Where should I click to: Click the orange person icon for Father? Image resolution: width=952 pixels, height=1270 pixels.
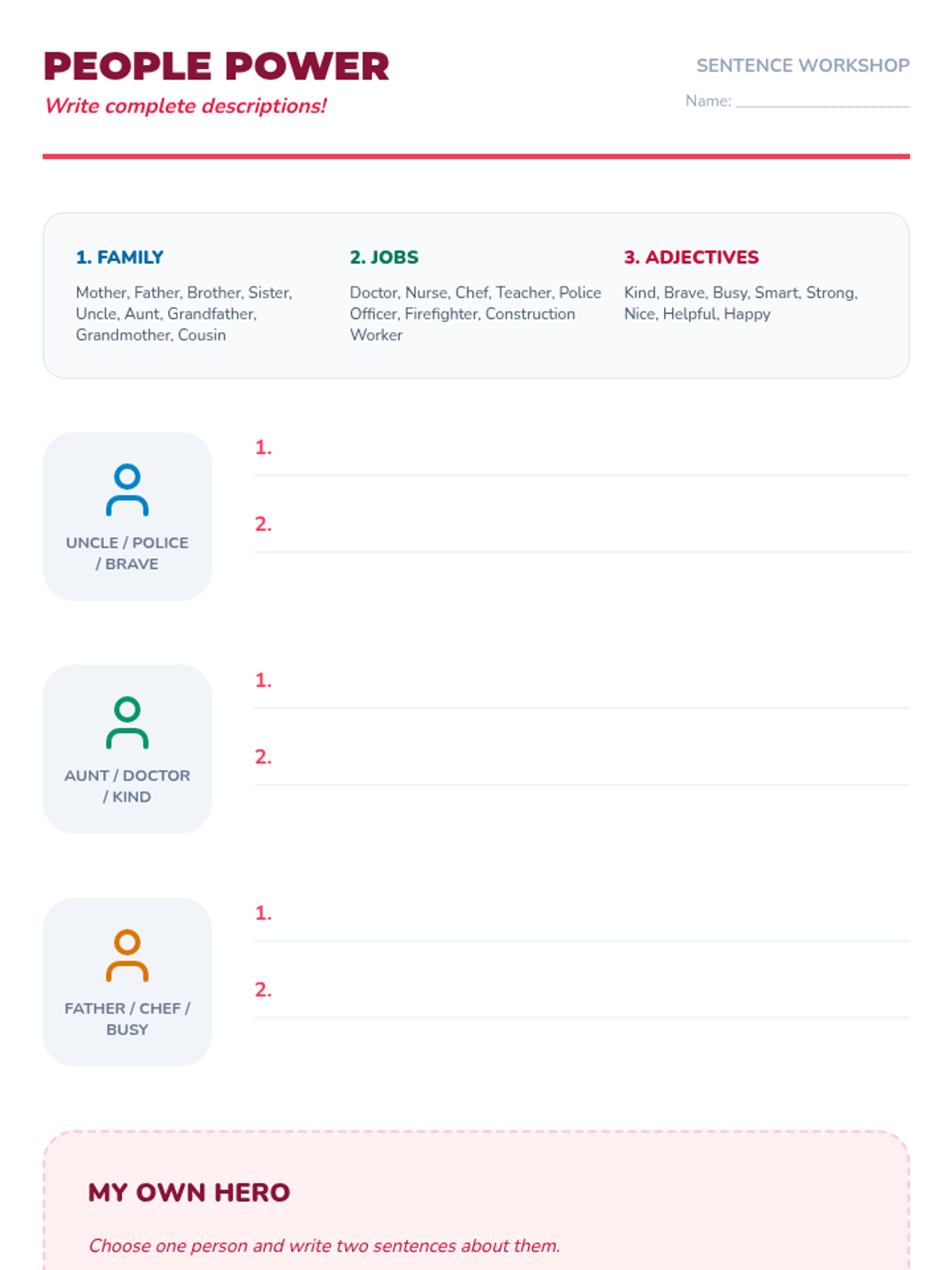tap(127, 955)
